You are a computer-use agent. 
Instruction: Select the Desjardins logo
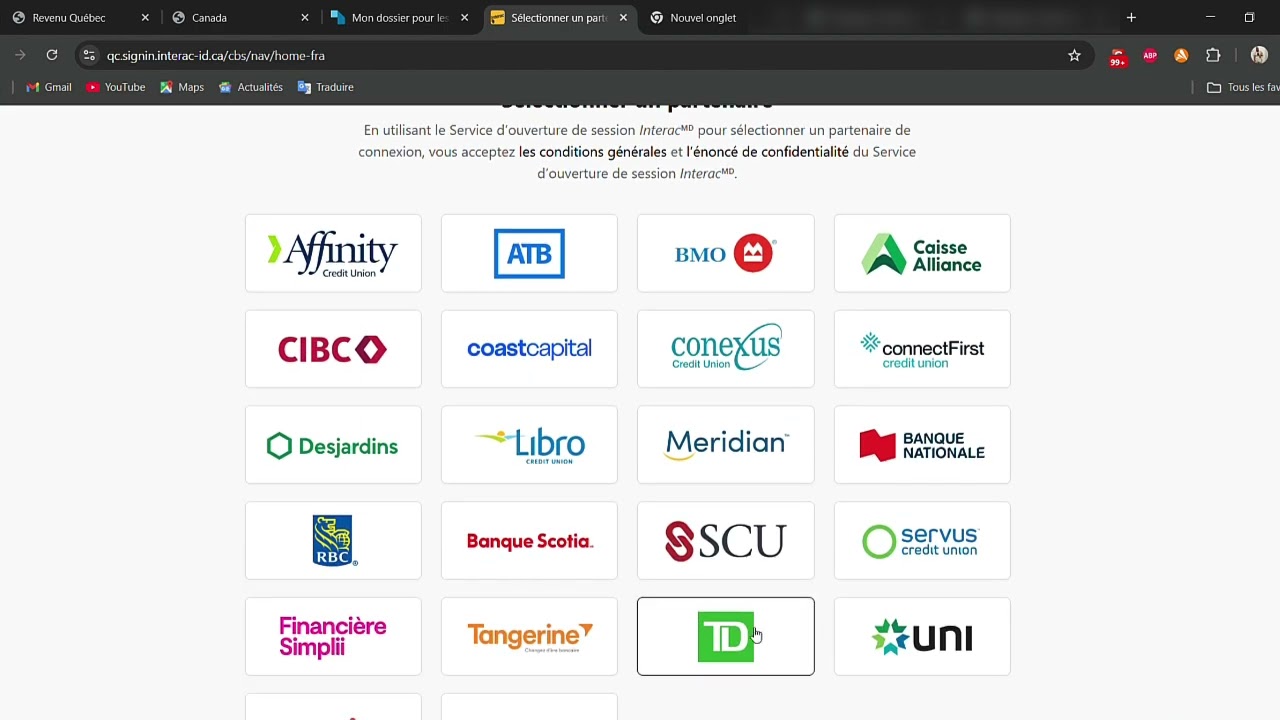(x=333, y=445)
